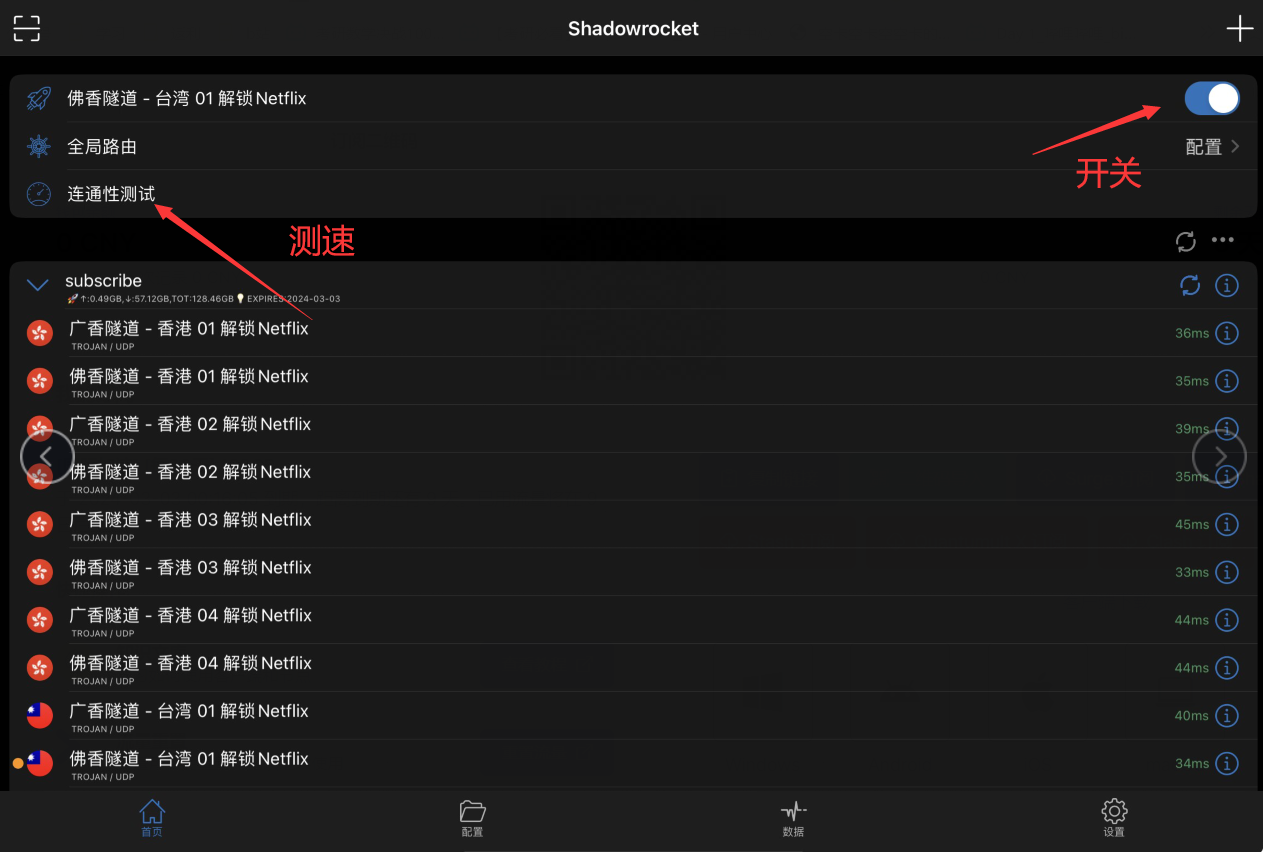The width and height of the screenshot is (1263, 852).
Task: Open info icon for 广香隧道 - 香港 04
Action: point(1227,620)
